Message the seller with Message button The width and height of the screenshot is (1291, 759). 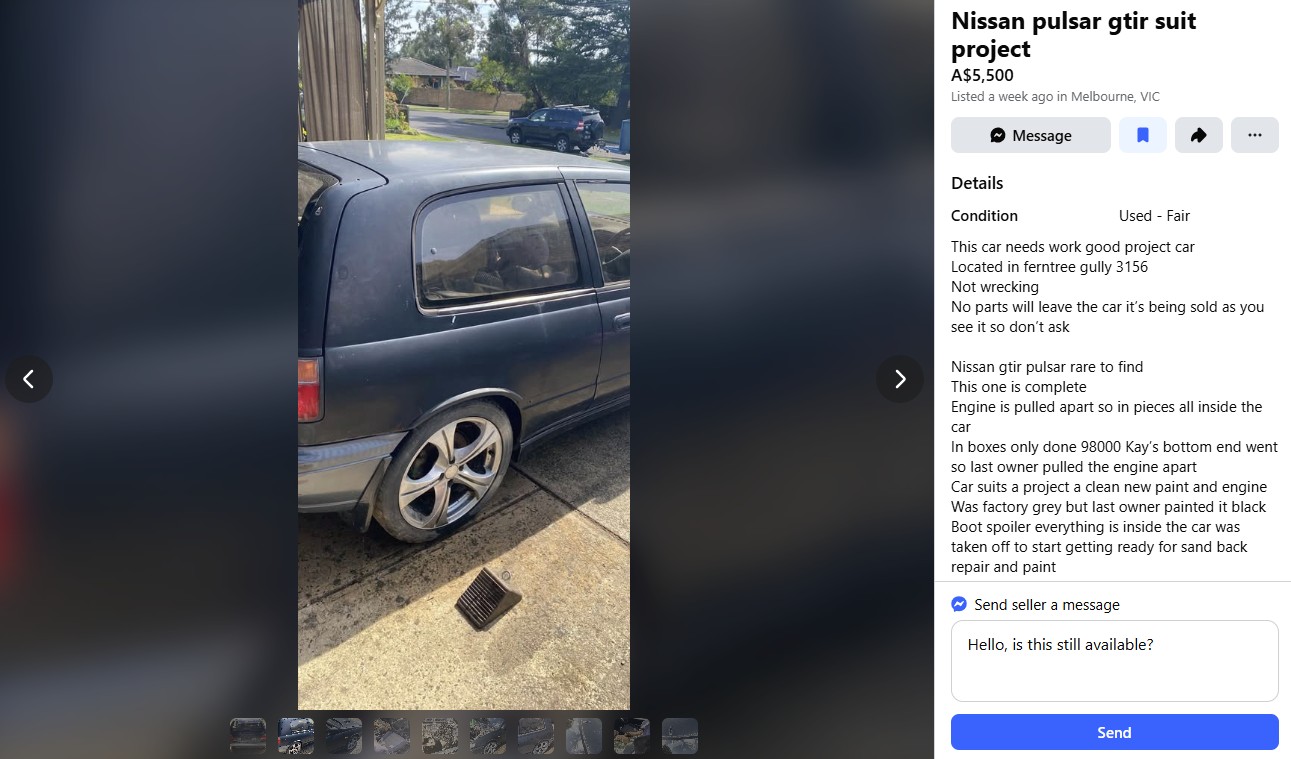click(1031, 135)
